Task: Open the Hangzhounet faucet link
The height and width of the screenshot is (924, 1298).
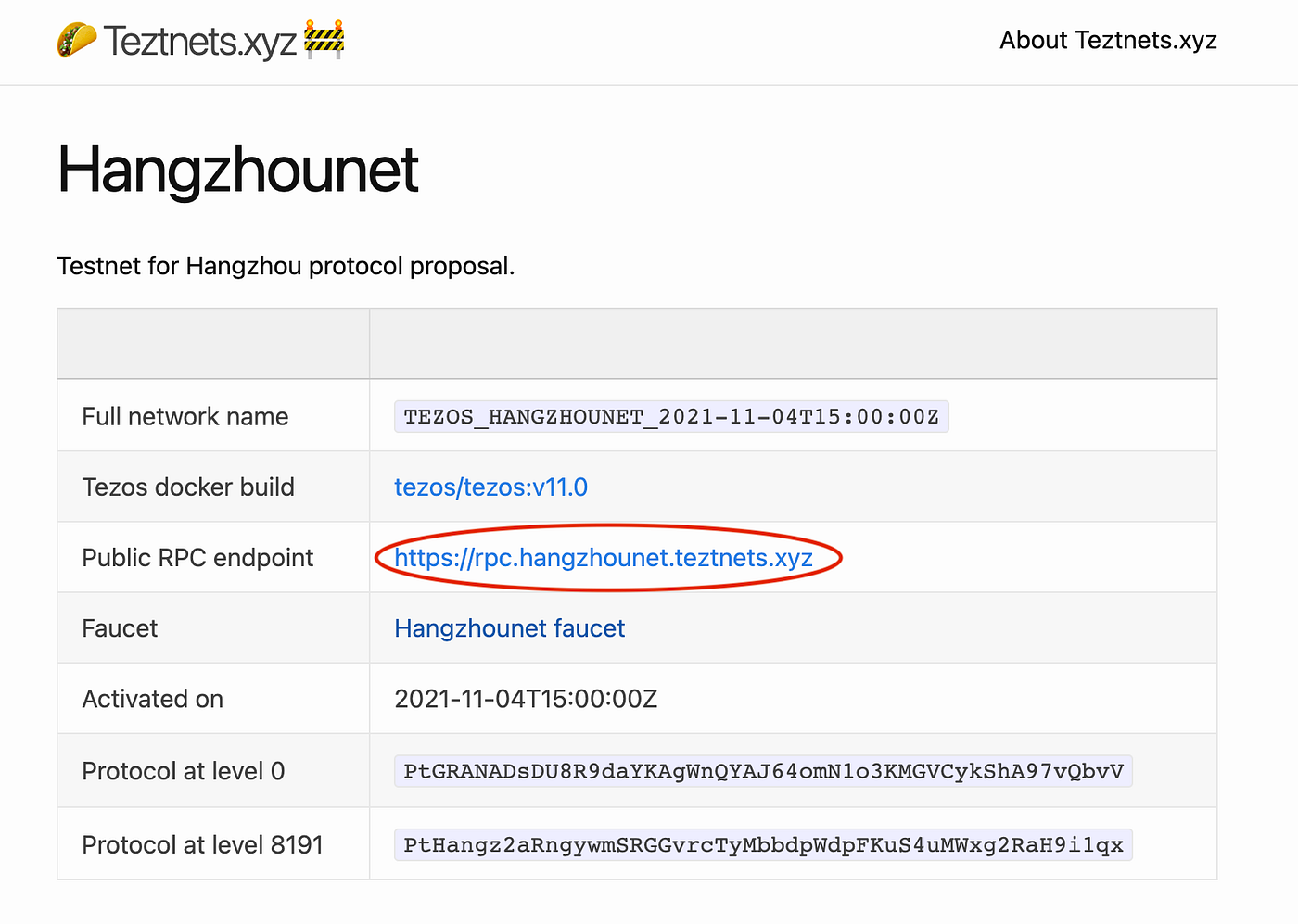Action: pyautogui.click(x=509, y=628)
